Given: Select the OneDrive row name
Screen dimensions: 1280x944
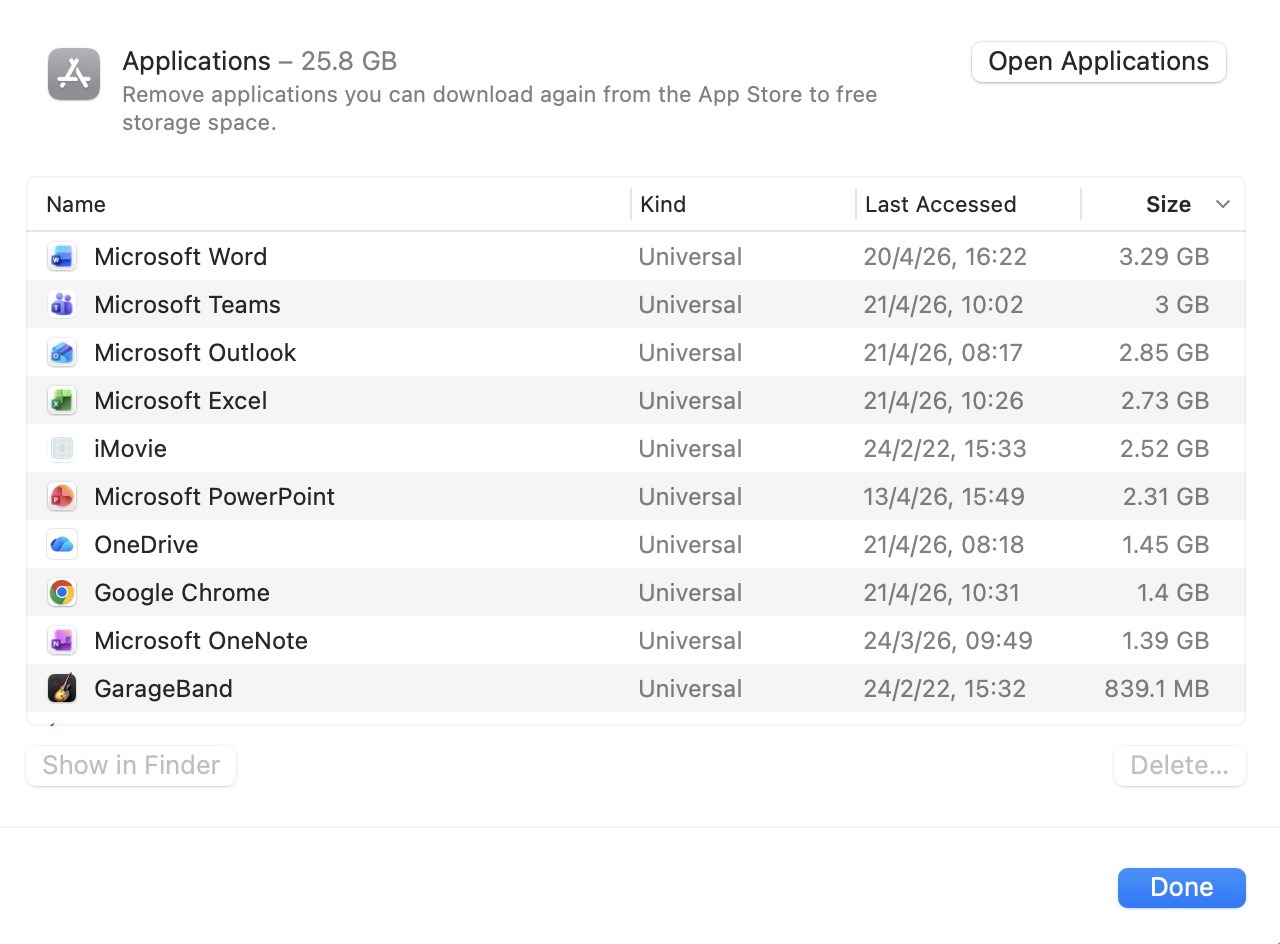Looking at the screenshot, I should pos(146,545).
